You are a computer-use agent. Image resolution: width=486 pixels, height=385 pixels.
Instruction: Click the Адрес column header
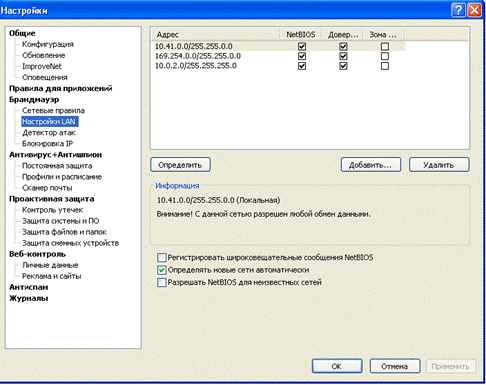(216, 35)
